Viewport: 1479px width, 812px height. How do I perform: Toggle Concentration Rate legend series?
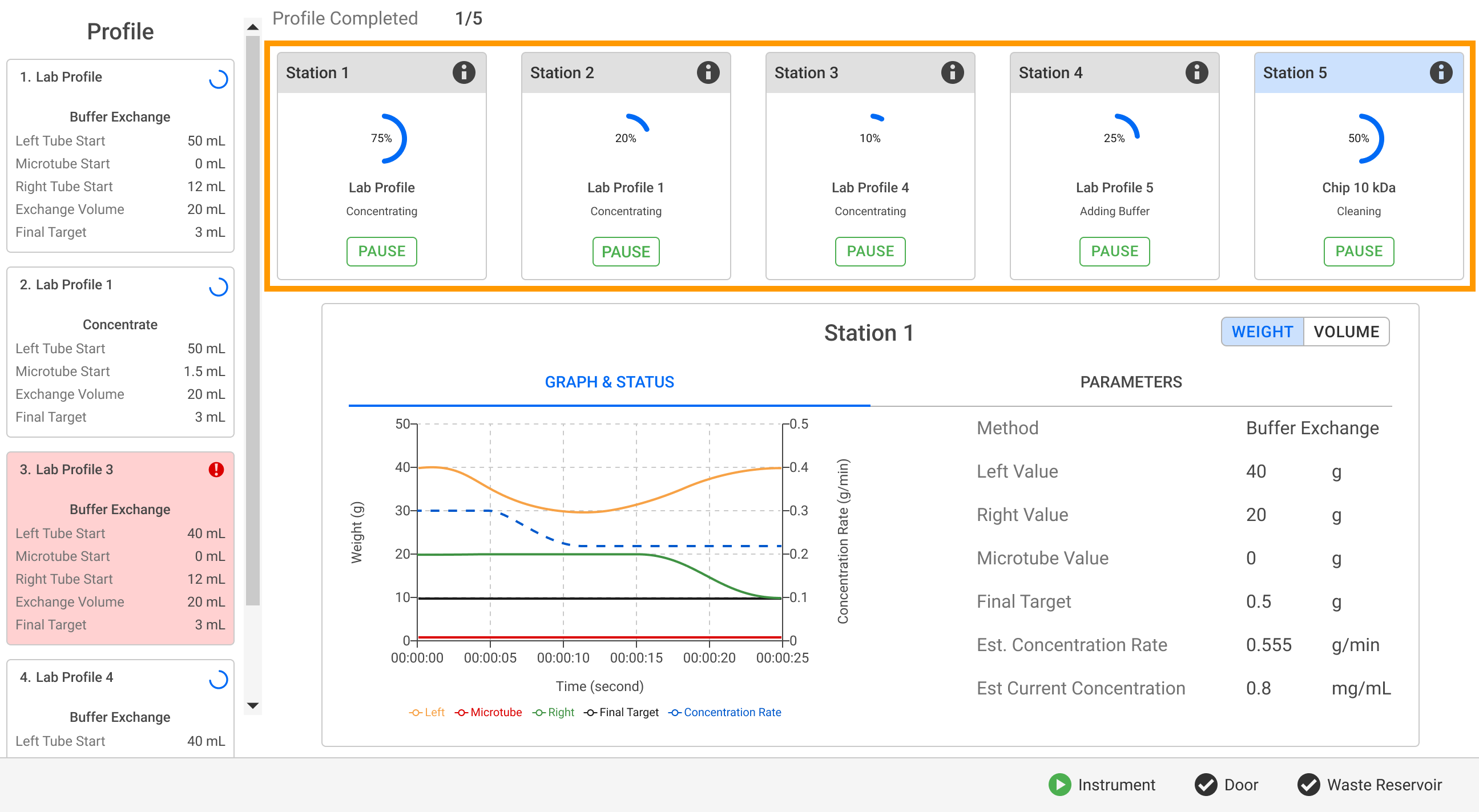click(724, 712)
